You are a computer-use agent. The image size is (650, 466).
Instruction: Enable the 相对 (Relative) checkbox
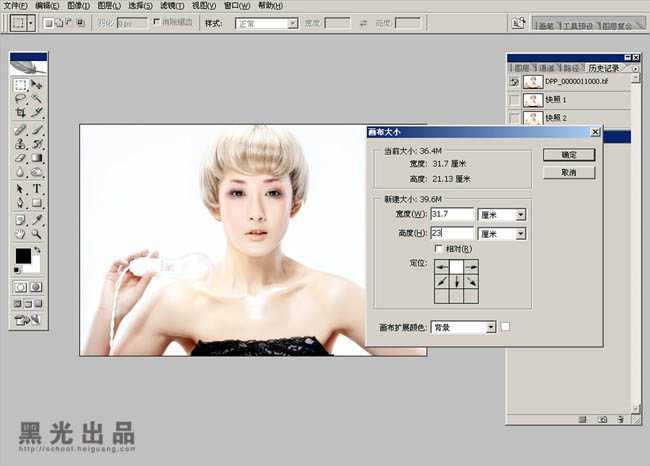tap(438, 249)
